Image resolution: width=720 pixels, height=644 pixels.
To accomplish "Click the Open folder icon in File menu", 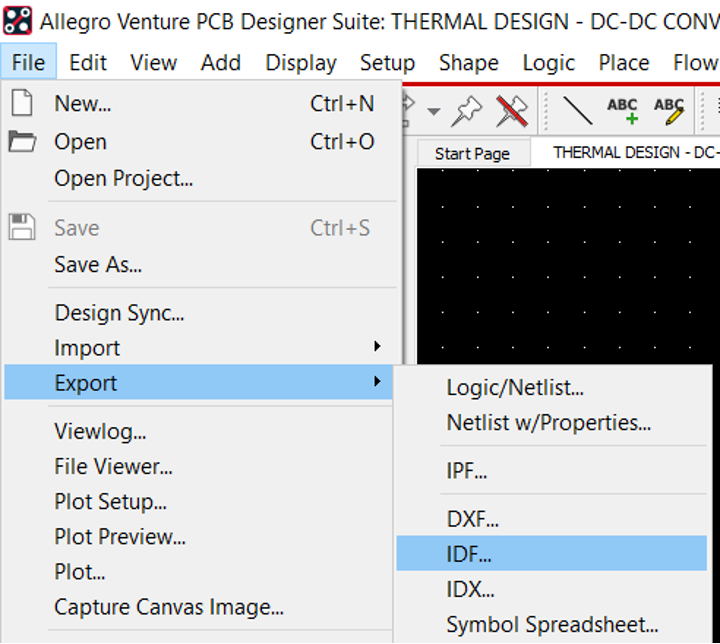I will click(22, 142).
